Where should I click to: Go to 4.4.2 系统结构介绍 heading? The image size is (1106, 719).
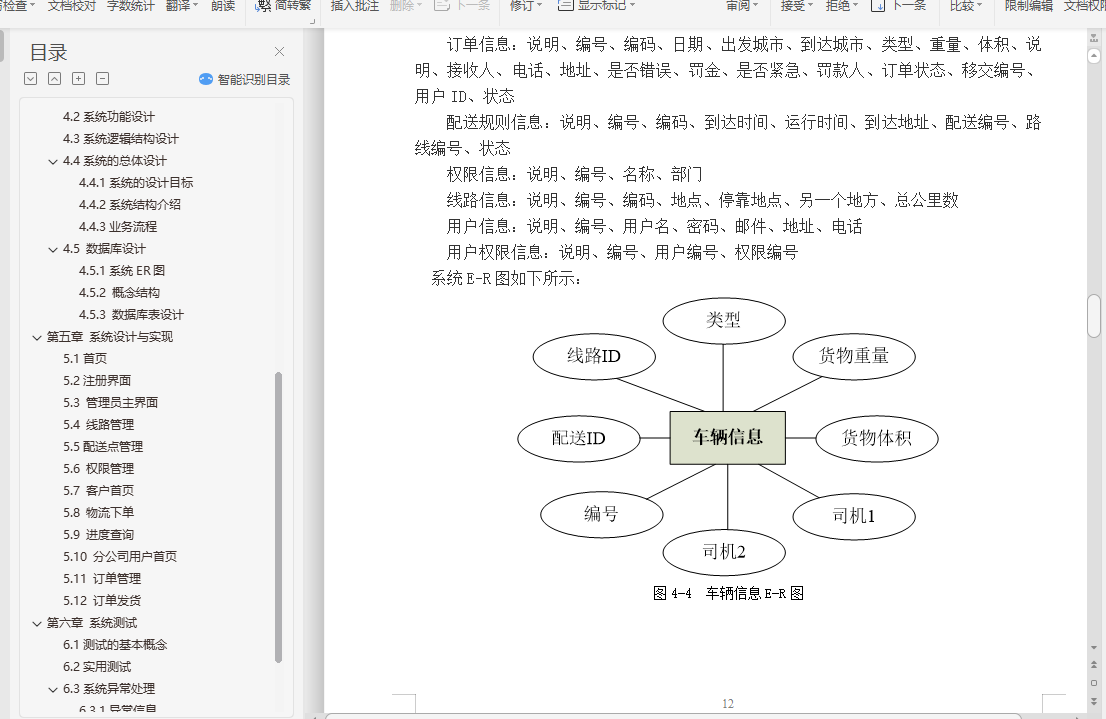click(x=130, y=205)
